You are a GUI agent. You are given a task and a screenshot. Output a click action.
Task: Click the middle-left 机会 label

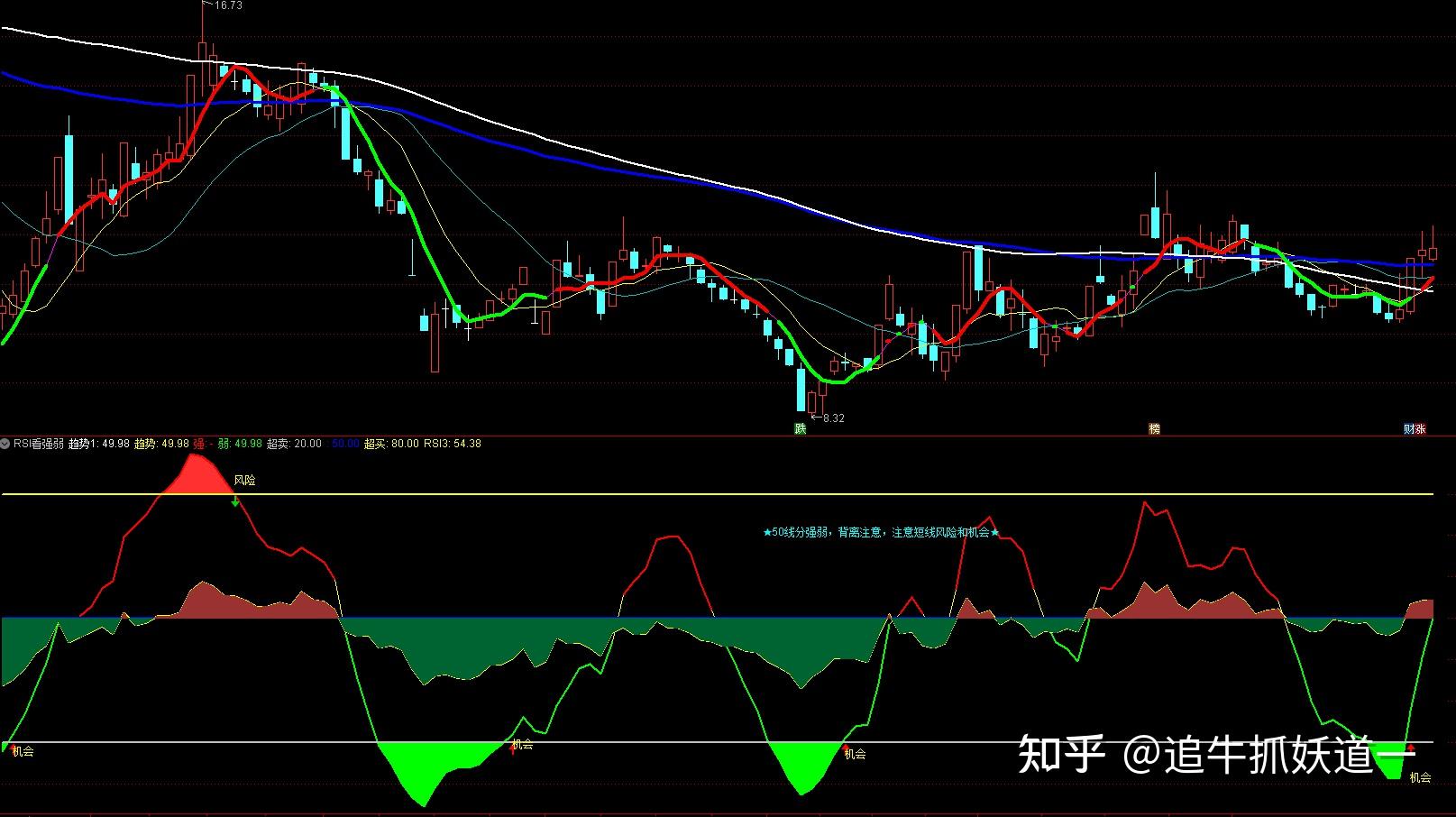click(x=522, y=745)
